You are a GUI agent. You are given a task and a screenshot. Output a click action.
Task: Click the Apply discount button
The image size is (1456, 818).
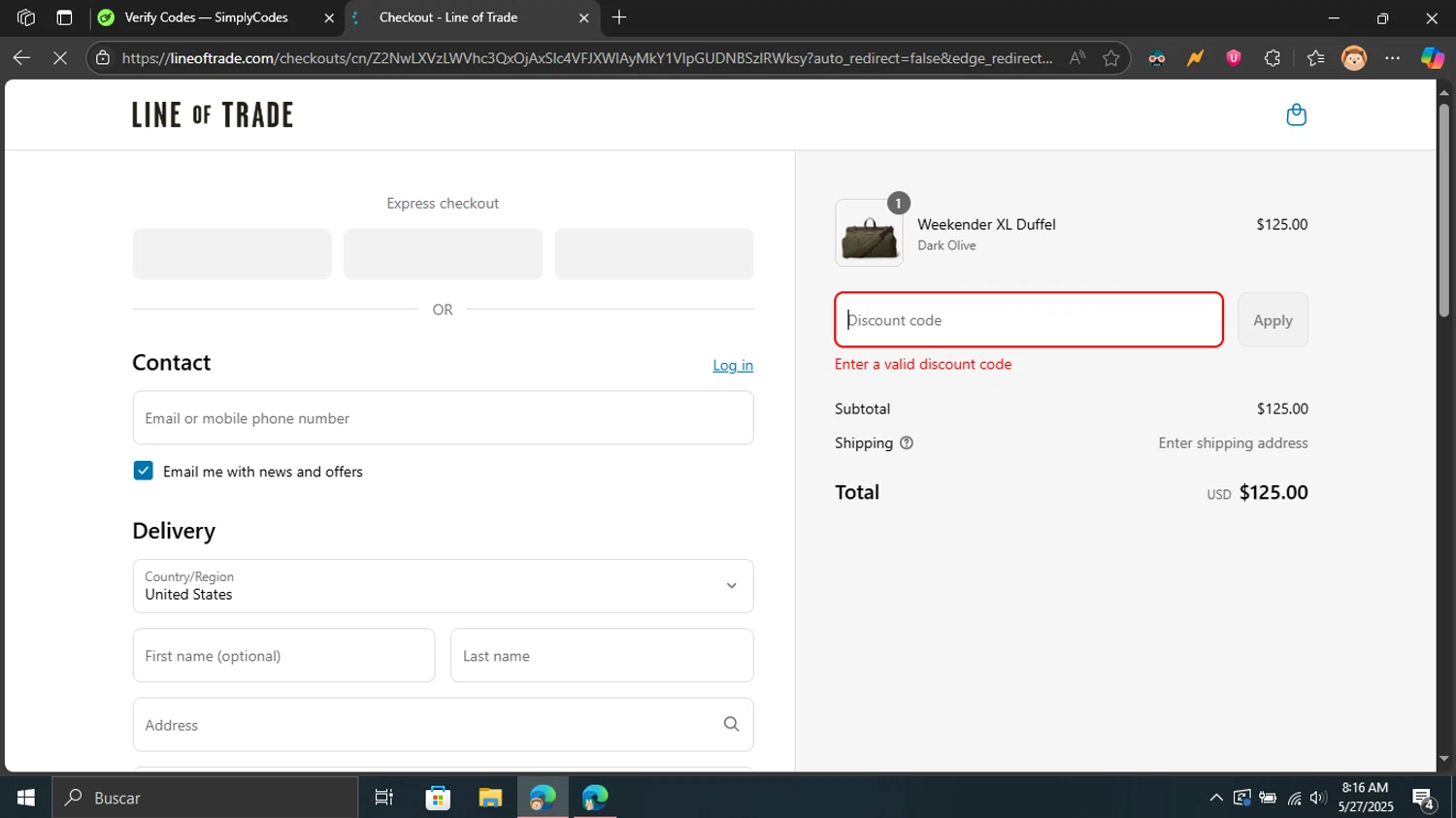pos(1273,320)
